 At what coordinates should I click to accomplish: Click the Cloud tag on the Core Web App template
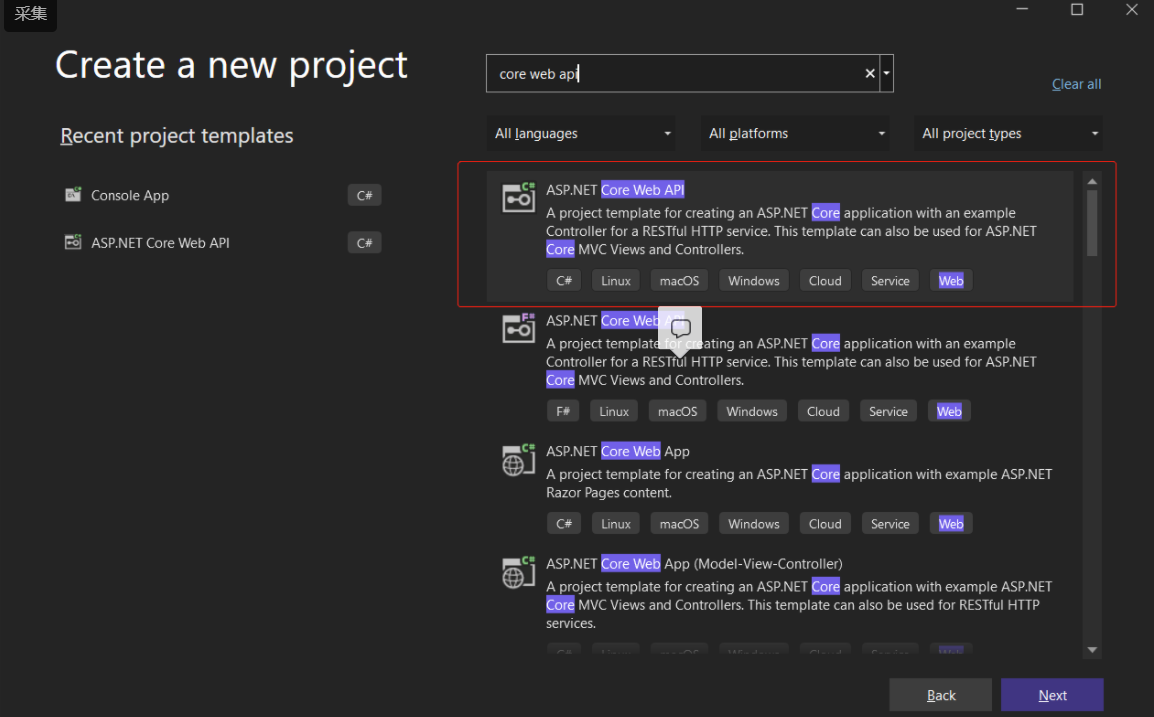click(825, 523)
